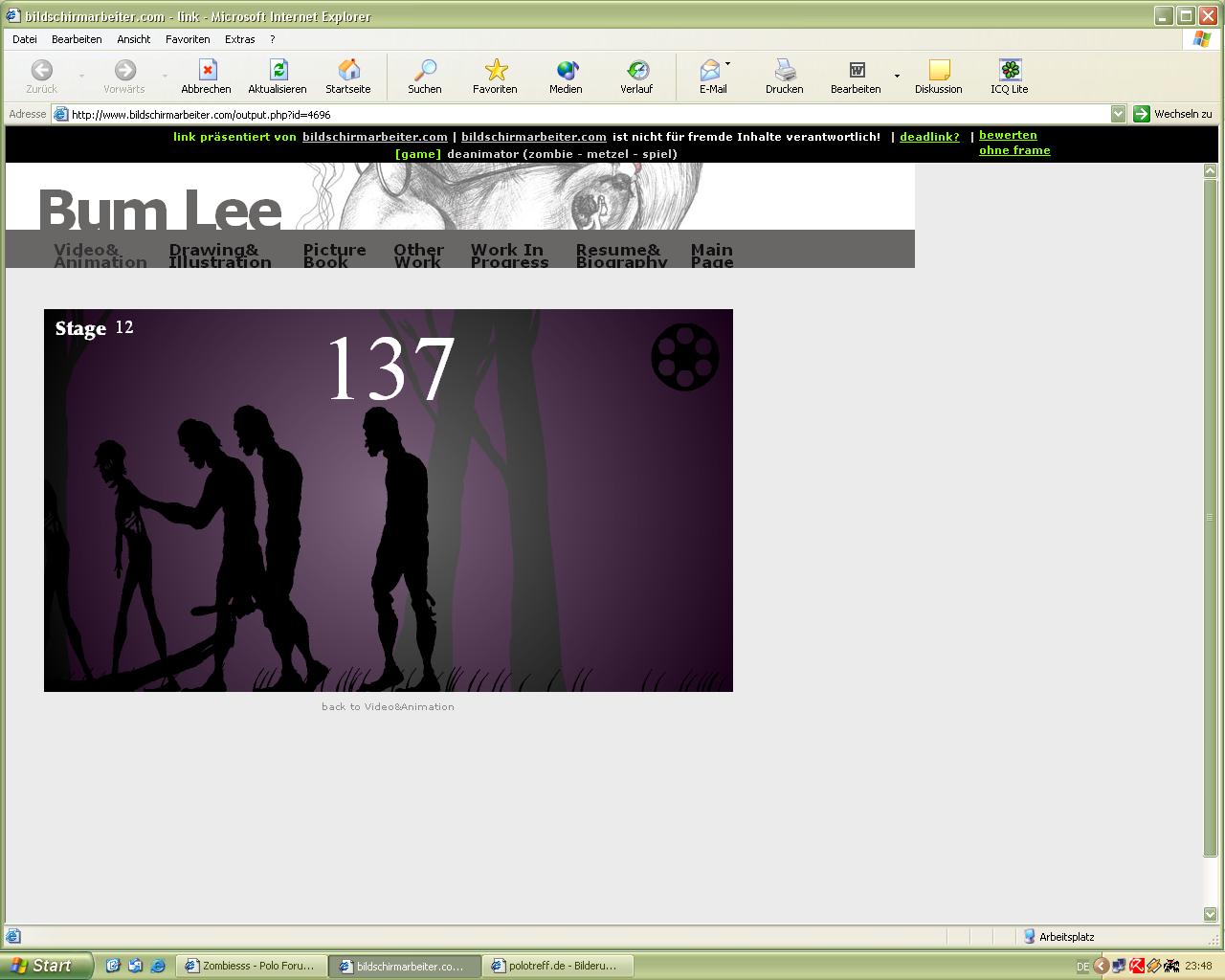Image resolution: width=1225 pixels, height=980 pixels.
Task: Open Diskussion toolbar icon
Action: pos(939,70)
